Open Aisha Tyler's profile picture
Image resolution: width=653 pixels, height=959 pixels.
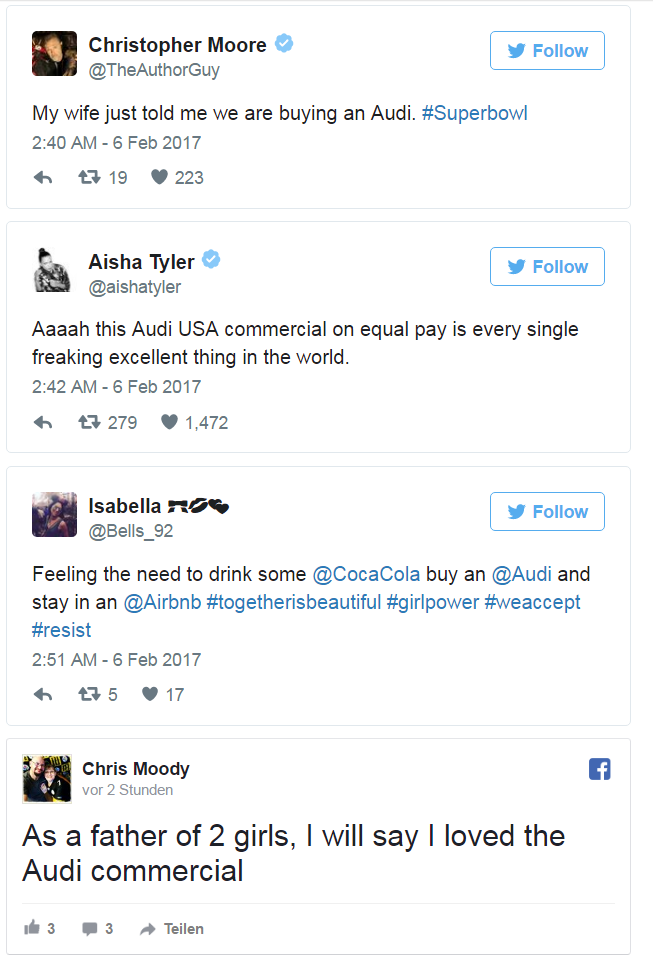(x=51, y=270)
